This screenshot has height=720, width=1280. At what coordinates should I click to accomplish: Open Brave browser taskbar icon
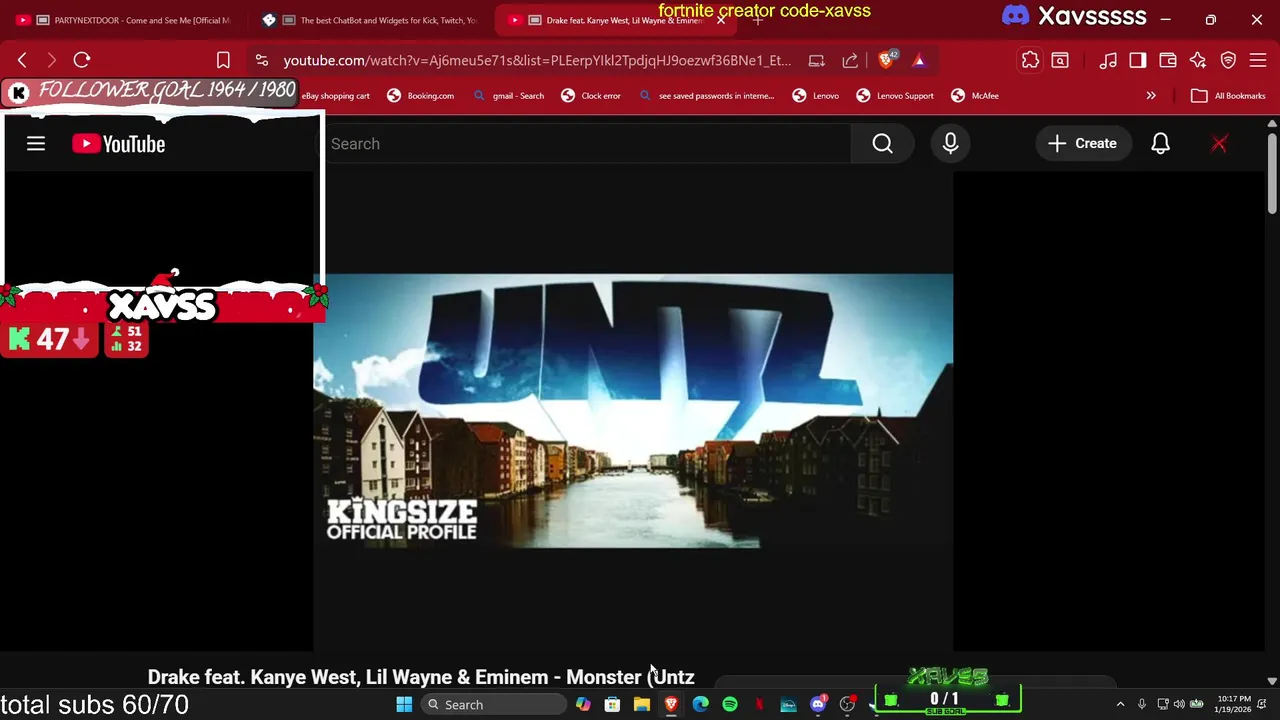click(671, 704)
